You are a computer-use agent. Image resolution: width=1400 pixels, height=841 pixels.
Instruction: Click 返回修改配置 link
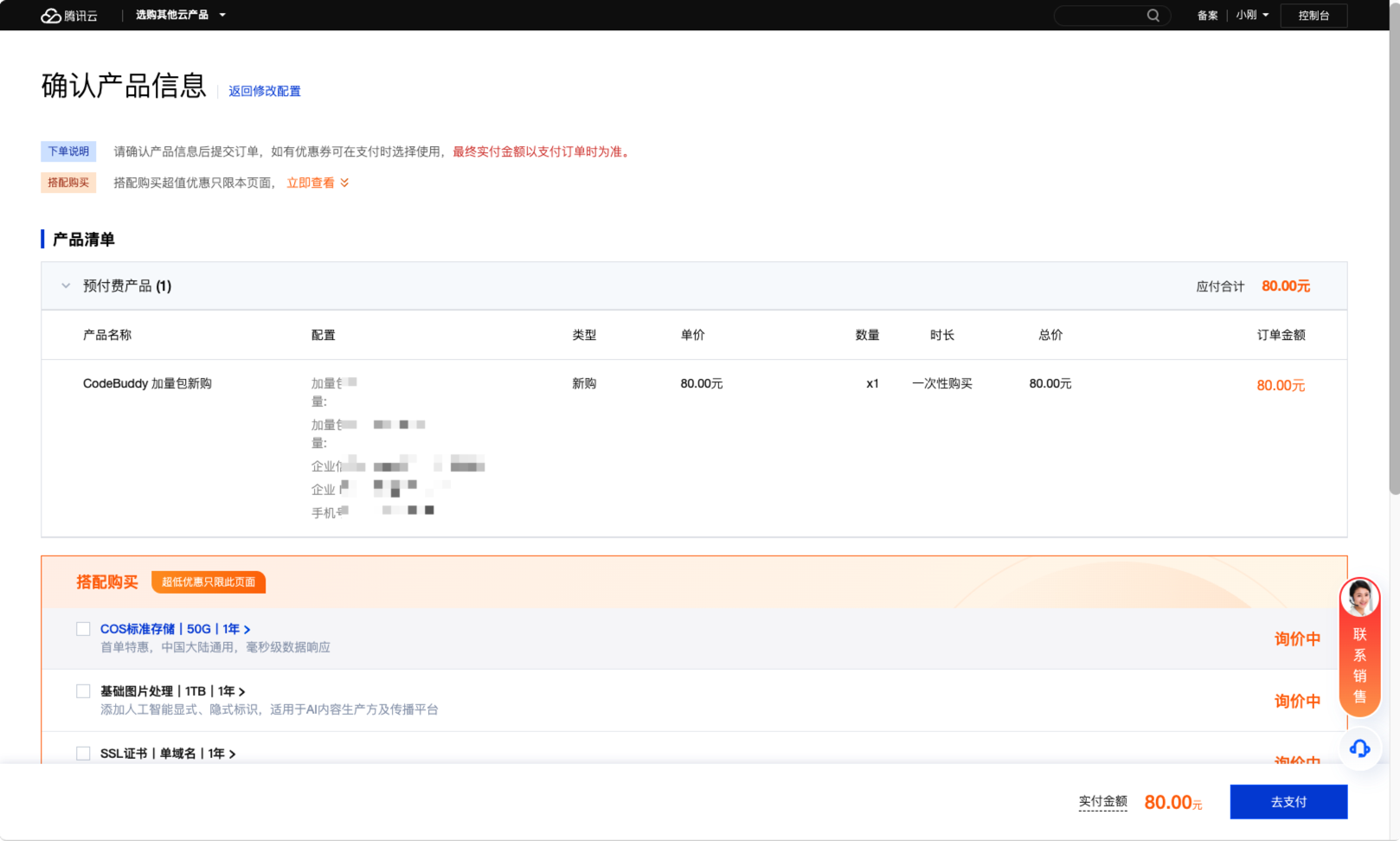coord(265,91)
